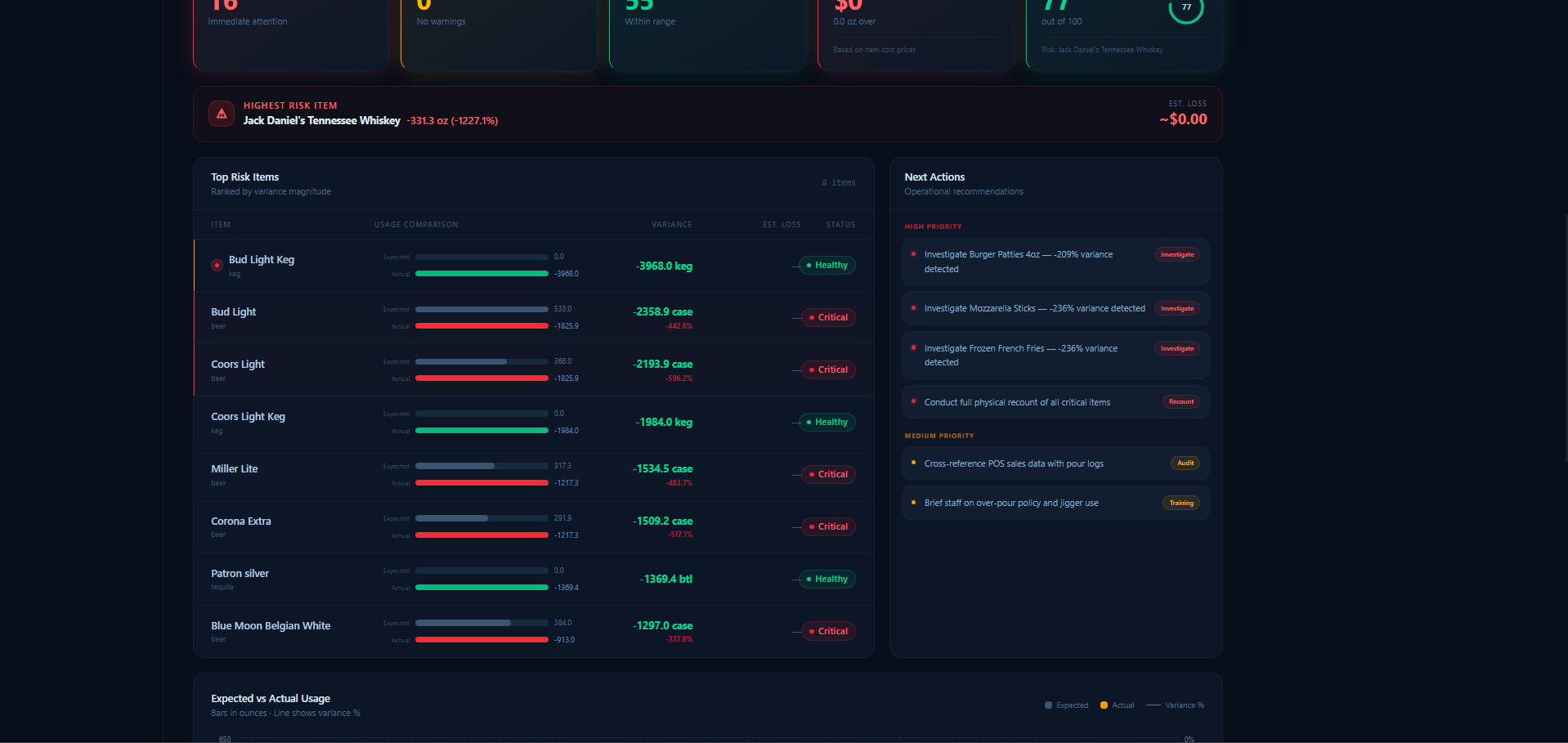The image size is (1568, 743).
Task: Select the MEDIUM PRIORITY section heading
Action: pos(939,436)
